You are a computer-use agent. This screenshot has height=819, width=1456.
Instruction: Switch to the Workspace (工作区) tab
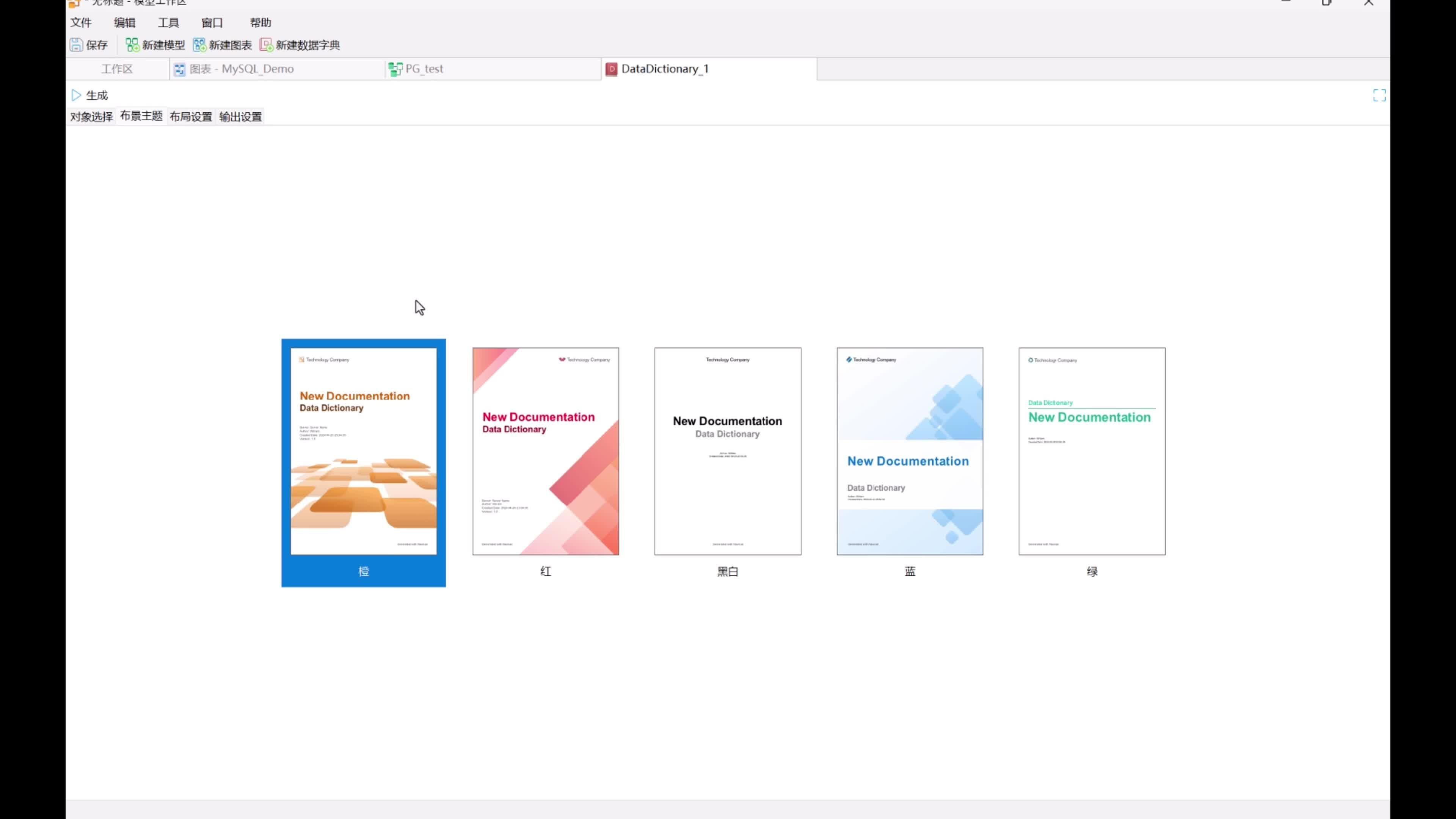[117, 69]
